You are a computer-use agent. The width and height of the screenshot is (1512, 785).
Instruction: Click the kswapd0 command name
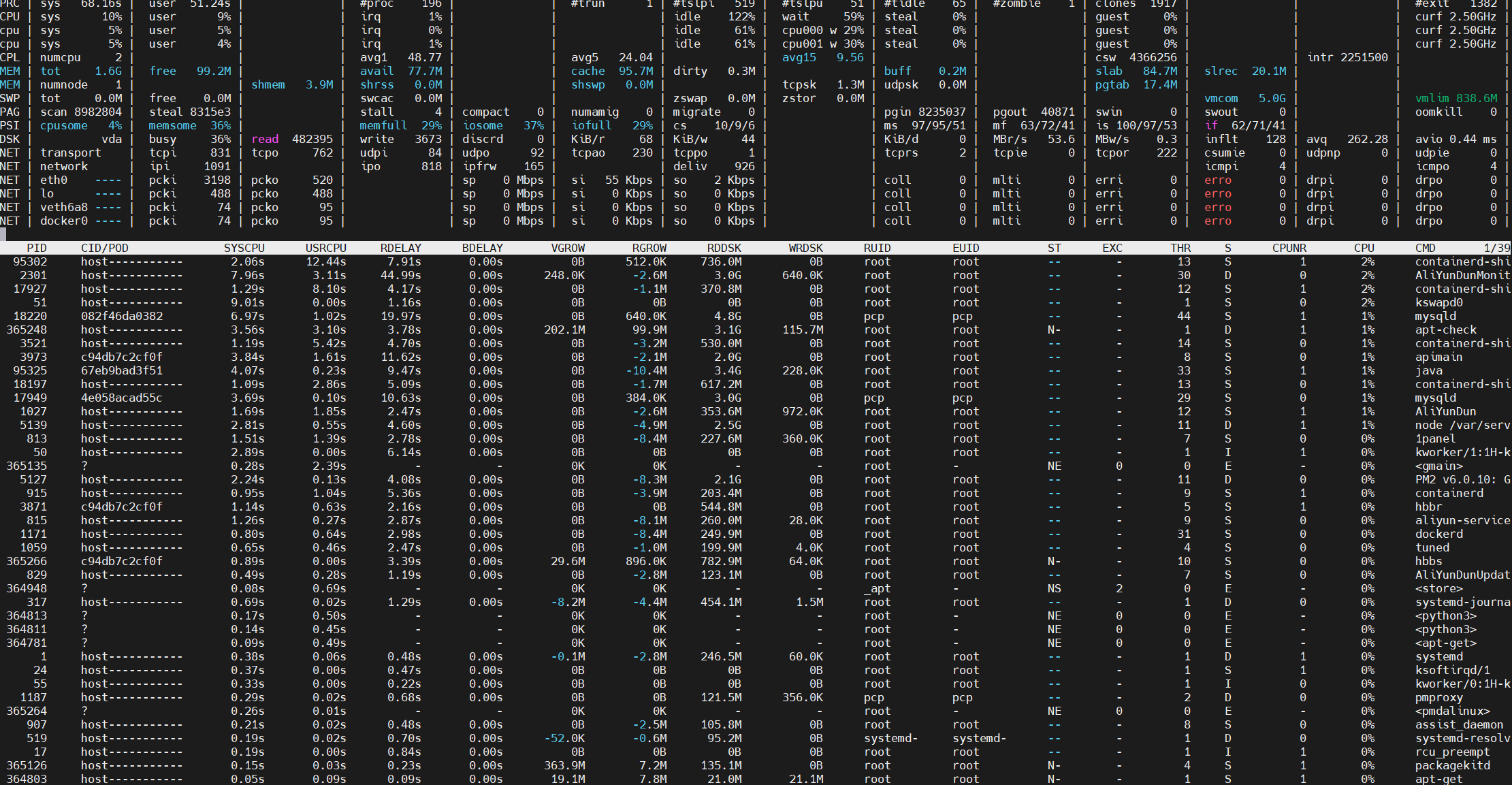pyautogui.click(x=1438, y=302)
